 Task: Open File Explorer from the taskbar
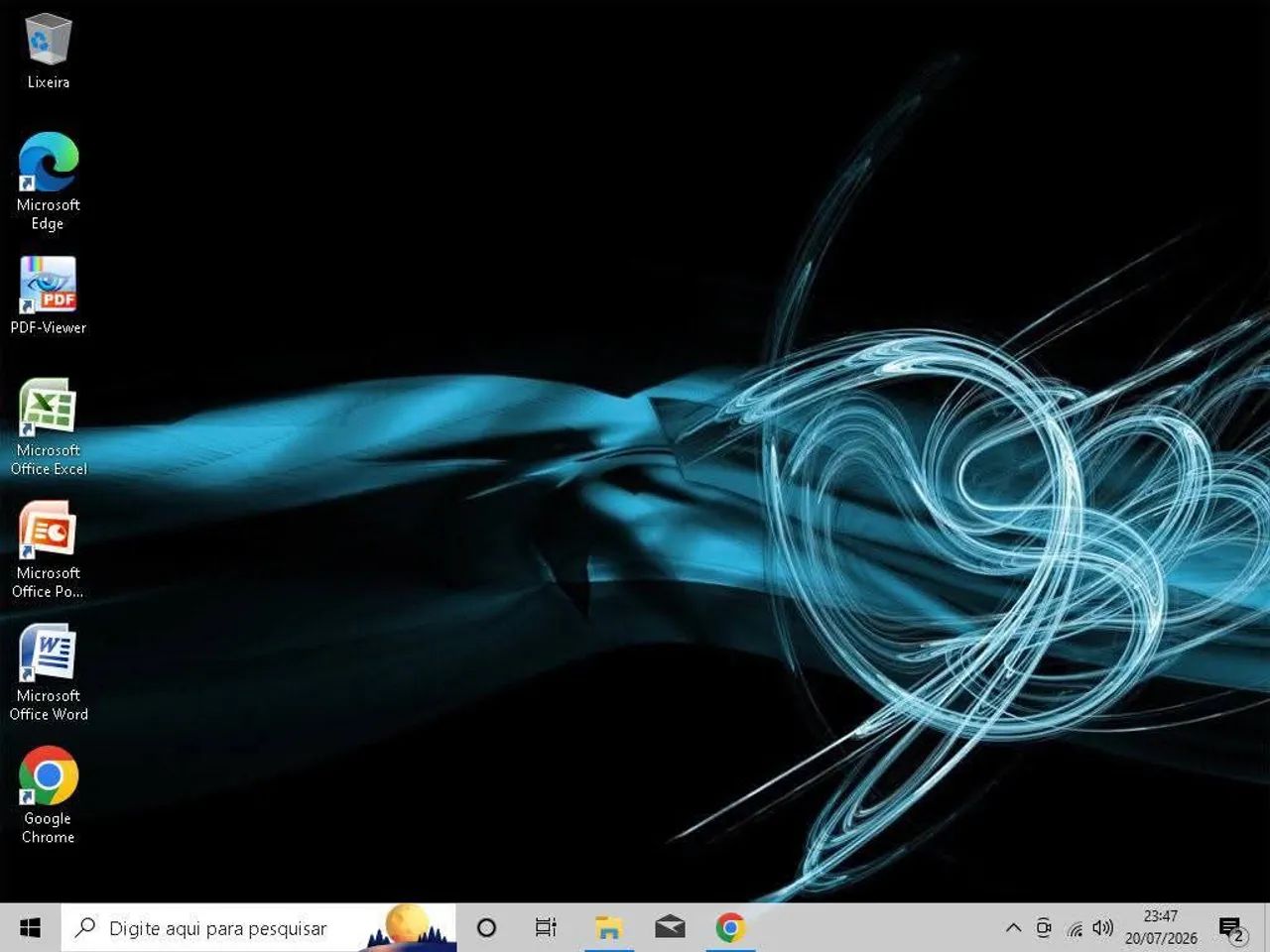tap(608, 928)
